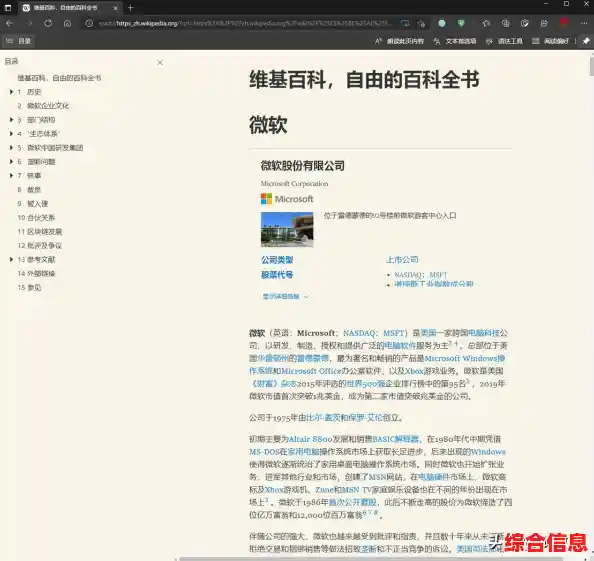Click the address bar URL field
Viewport: 594px width, 561px height.
click(245, 23)
